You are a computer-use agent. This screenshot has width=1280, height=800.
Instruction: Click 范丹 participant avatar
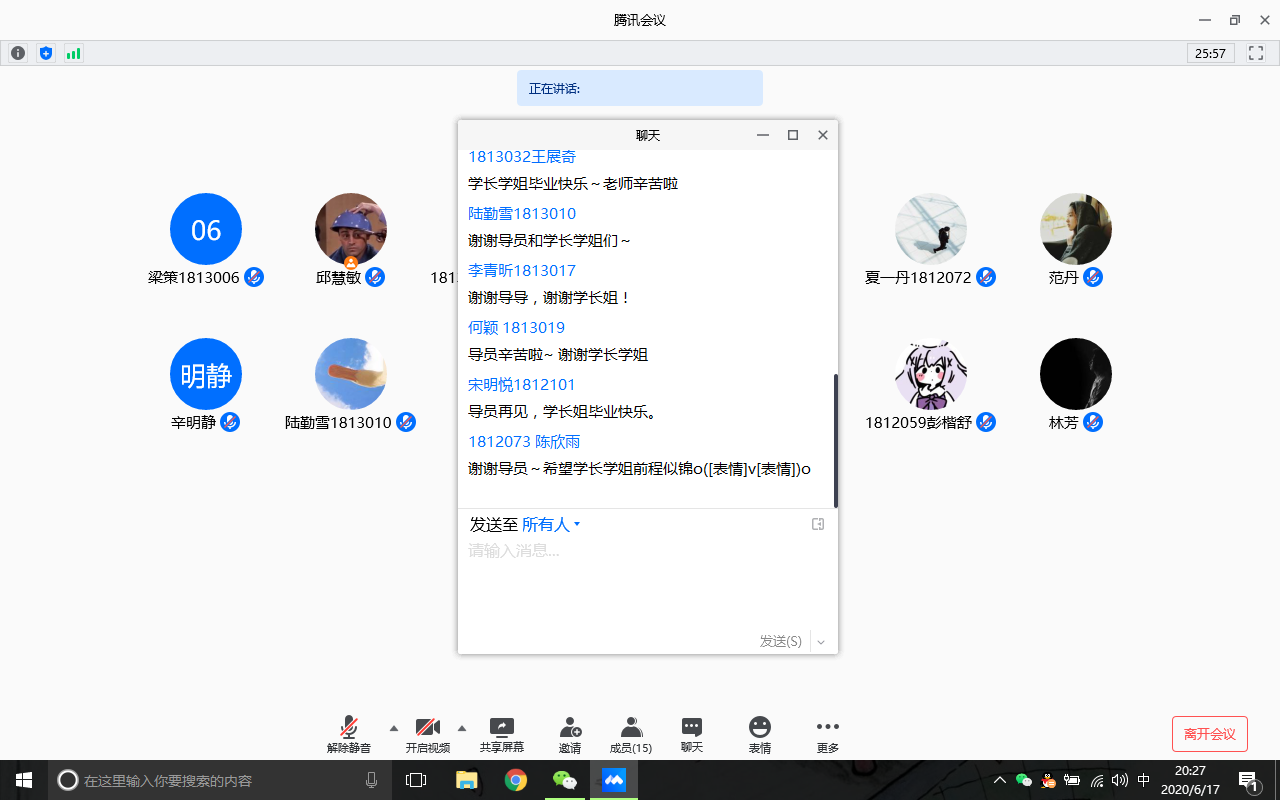1076,229
